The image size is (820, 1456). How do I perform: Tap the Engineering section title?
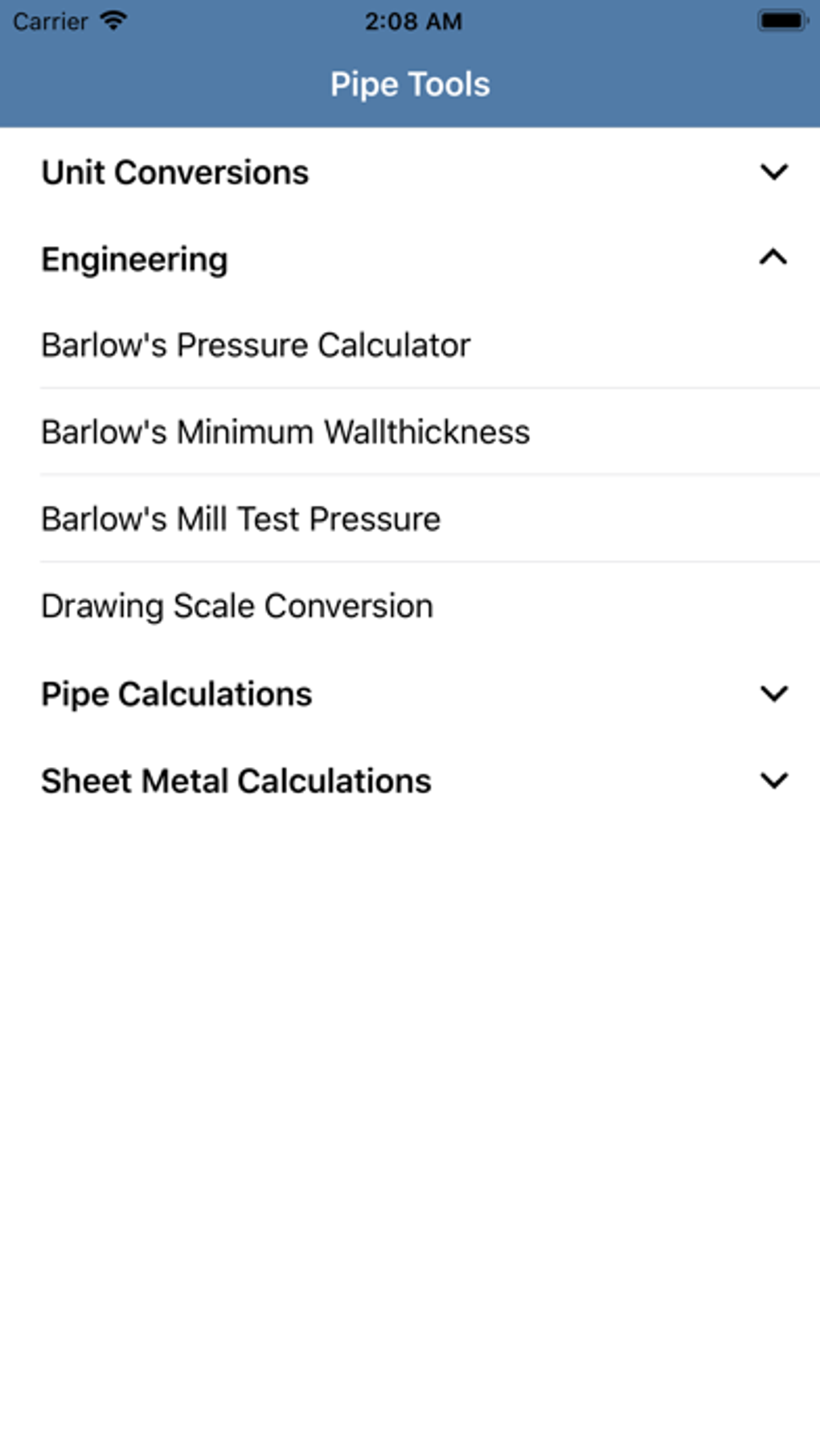(135, 260)
